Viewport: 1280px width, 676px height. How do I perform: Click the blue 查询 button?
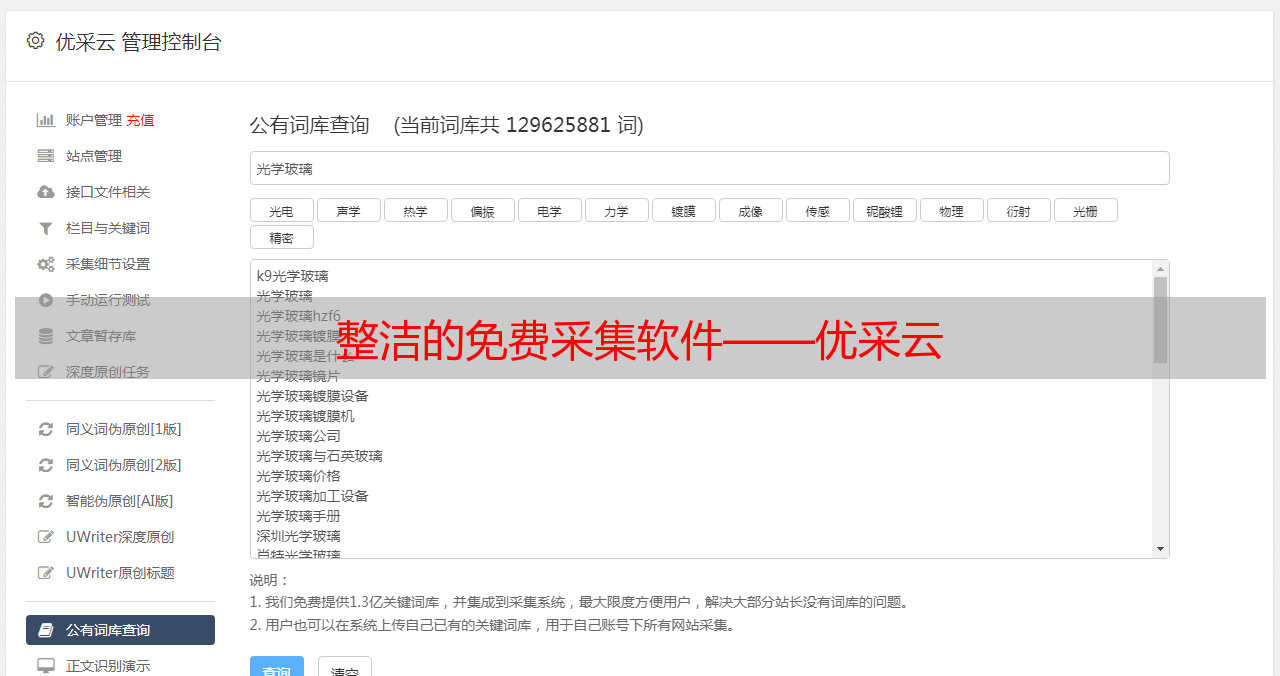point(276,666)
